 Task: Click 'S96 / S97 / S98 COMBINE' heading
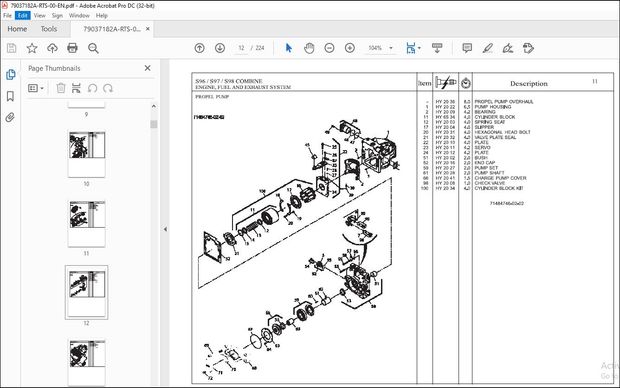(x=229, y=81)
